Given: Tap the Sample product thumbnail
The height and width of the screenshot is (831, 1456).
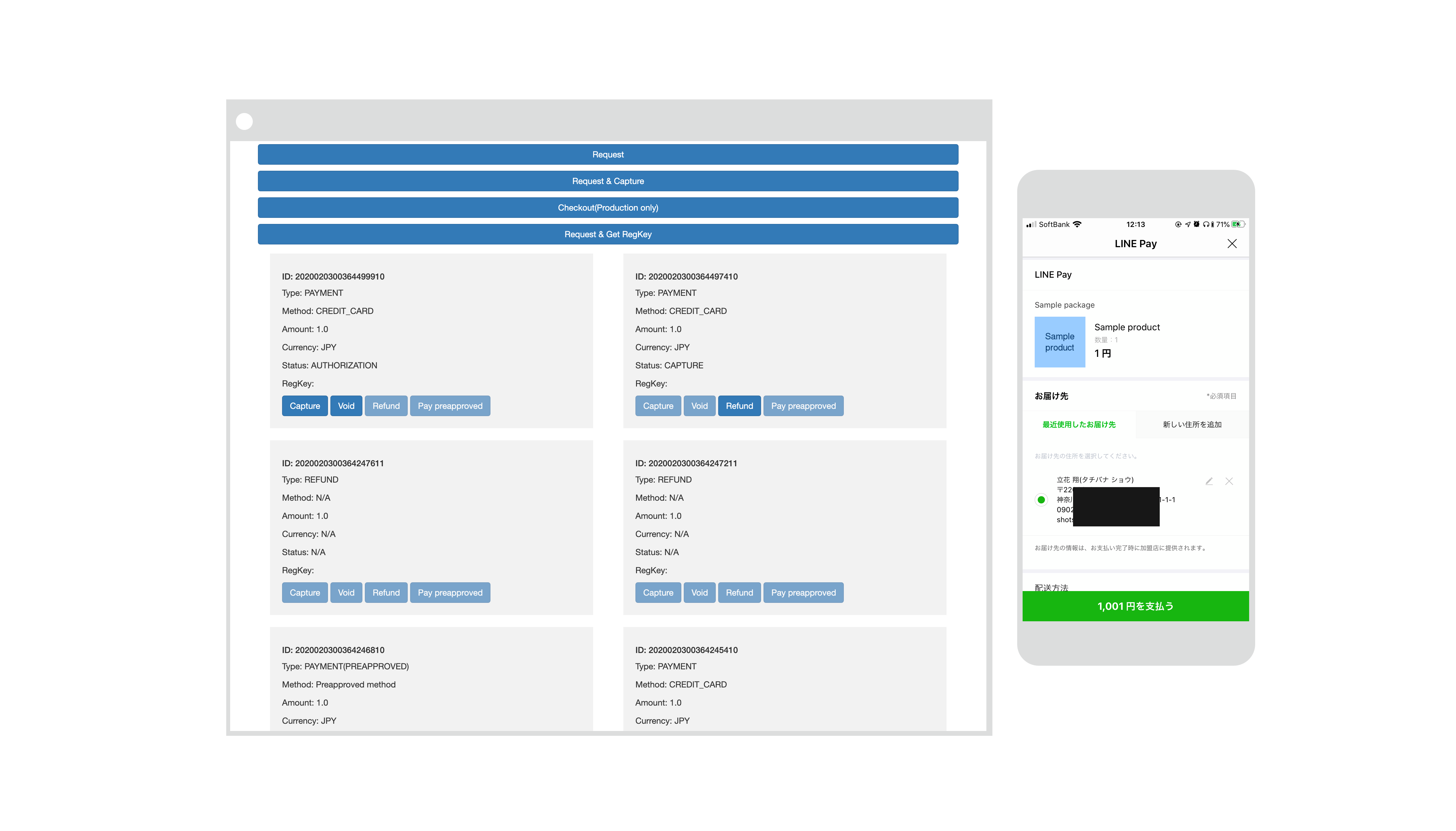Looking at the screenshot, I should [x=1060, y=342].
